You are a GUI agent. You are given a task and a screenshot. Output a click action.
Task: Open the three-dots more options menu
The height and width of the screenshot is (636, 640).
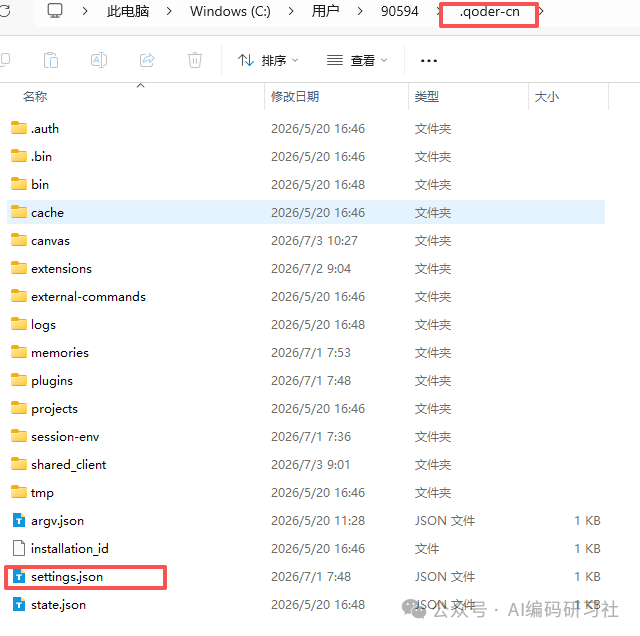pyautogui.click(x=429, y=61)
